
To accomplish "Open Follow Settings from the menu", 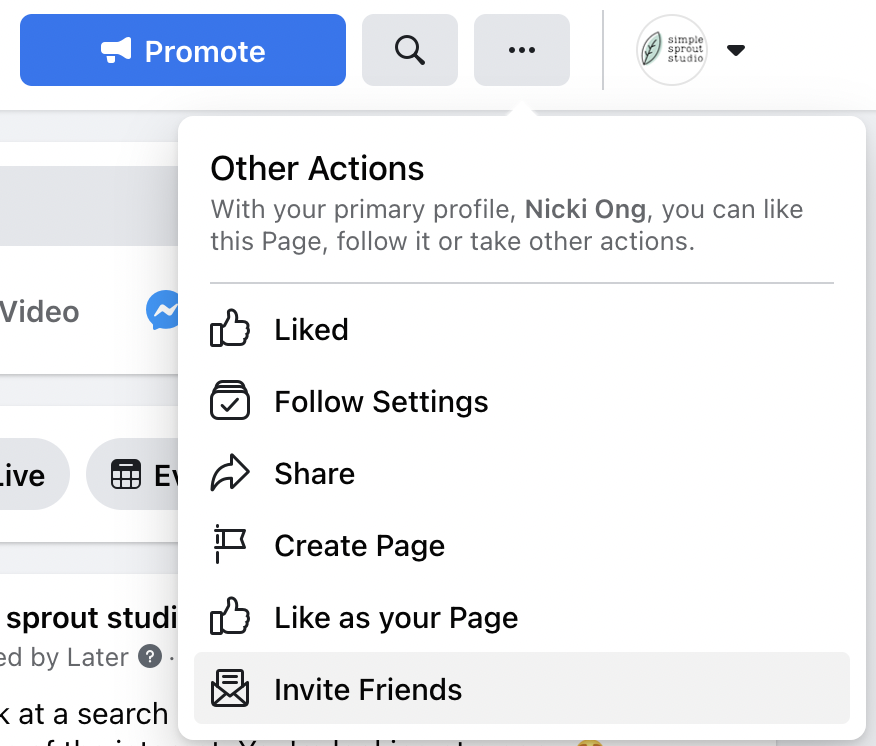I will tap(381, 402).
